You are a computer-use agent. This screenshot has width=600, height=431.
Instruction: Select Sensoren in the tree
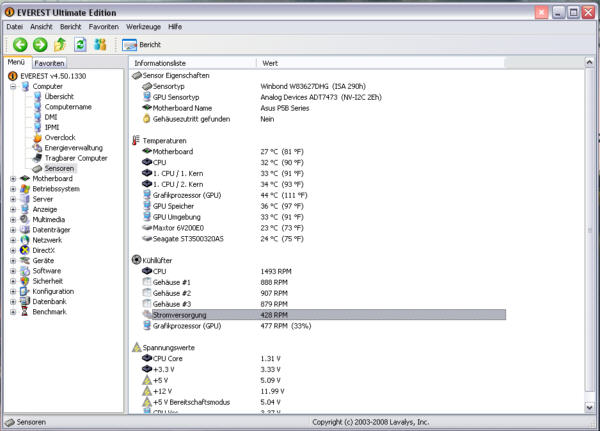pos(59,168)
